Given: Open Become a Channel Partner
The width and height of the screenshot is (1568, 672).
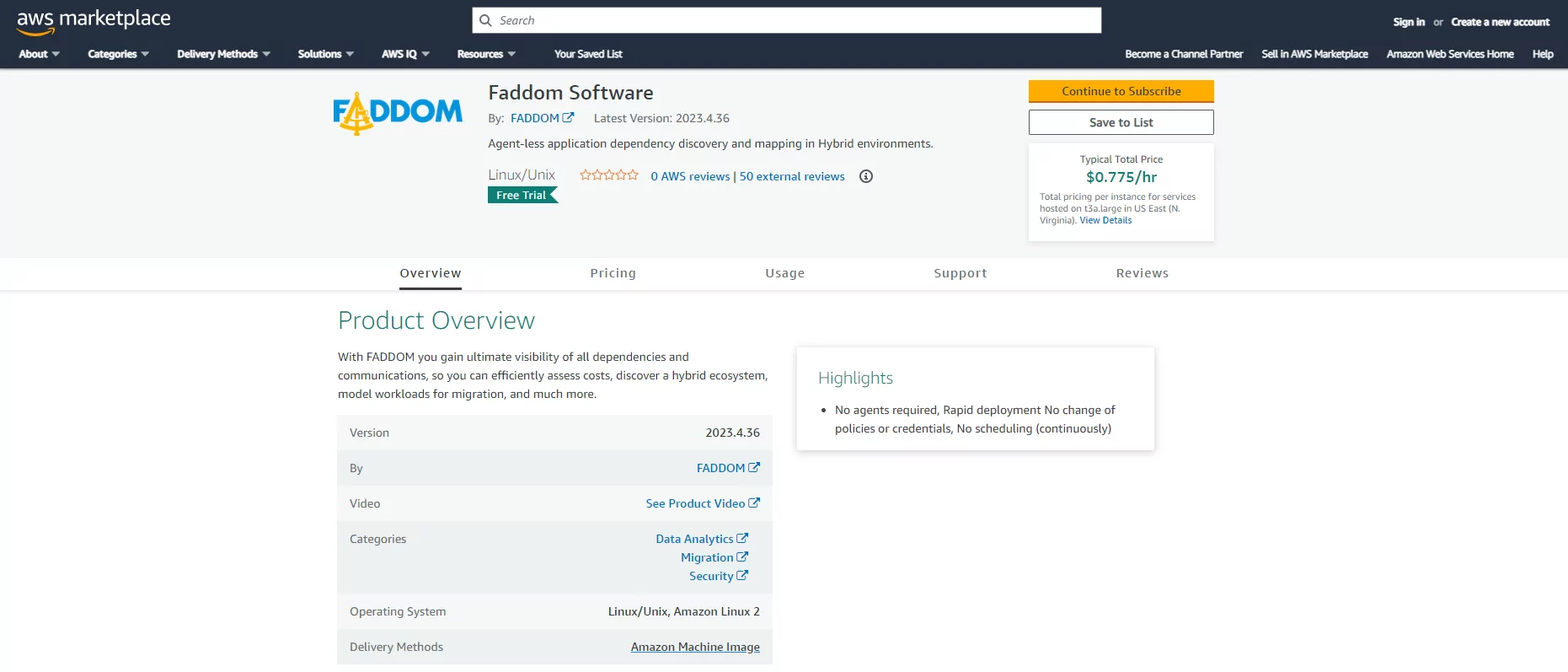Looking at the screenshot, I should 1184,54.
